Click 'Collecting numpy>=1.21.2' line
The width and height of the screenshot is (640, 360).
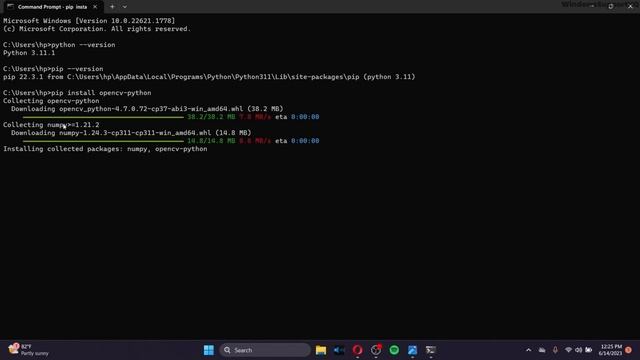click(x=51, y=125)
